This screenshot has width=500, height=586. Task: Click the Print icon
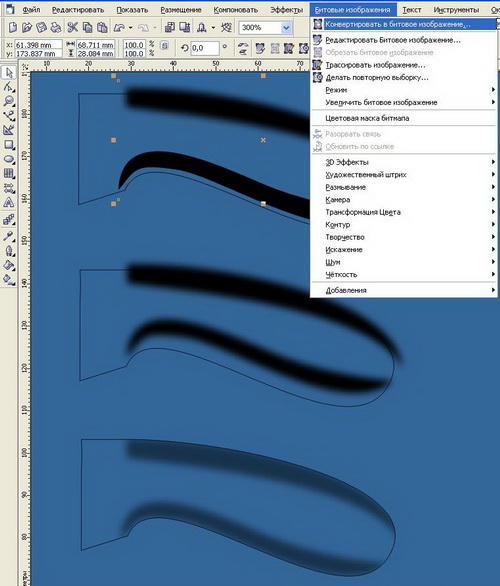tap(56, 27)
